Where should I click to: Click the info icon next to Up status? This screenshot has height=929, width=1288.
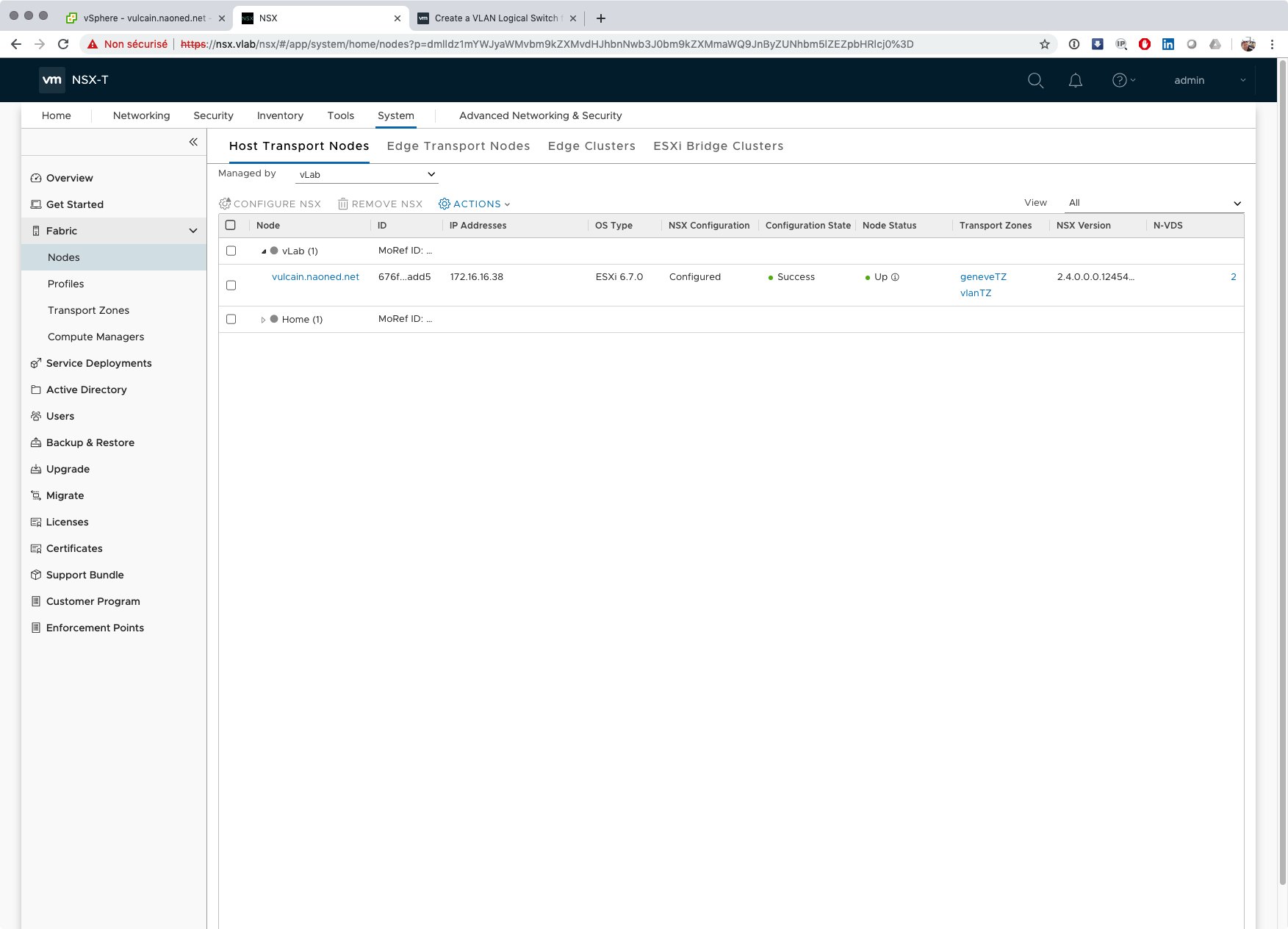coord(895,277)
